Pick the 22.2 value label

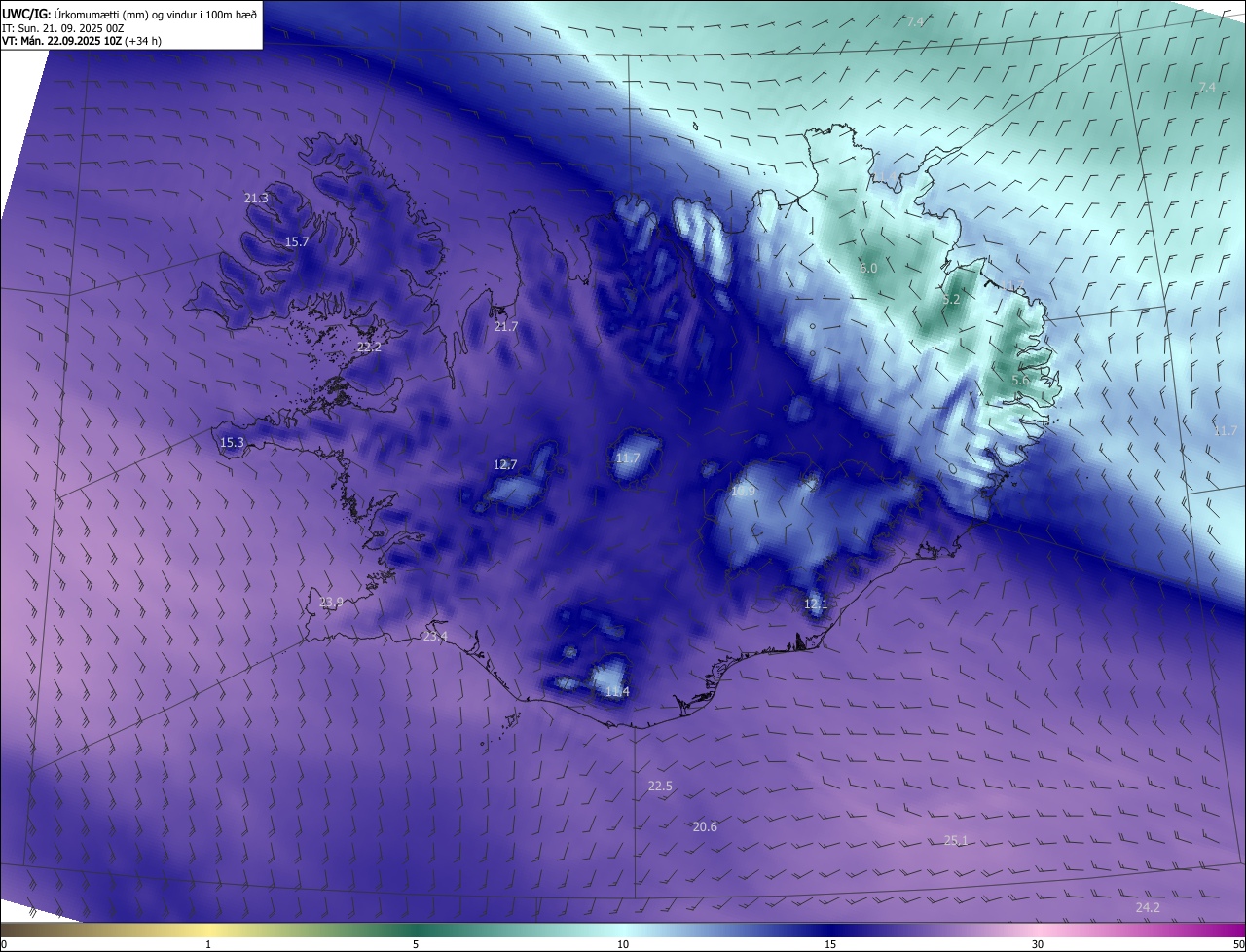coord(369,347)
